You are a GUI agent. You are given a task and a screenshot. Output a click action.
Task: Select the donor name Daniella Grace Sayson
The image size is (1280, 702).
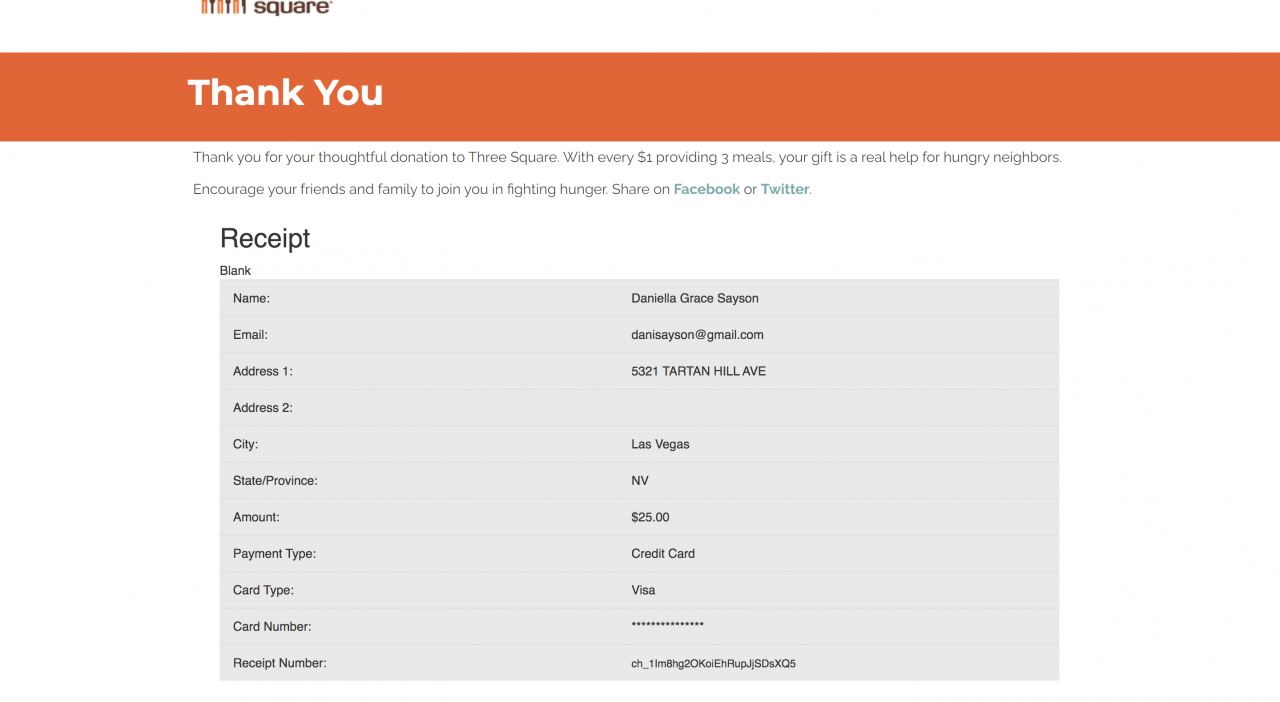click(x=695, y=298)
